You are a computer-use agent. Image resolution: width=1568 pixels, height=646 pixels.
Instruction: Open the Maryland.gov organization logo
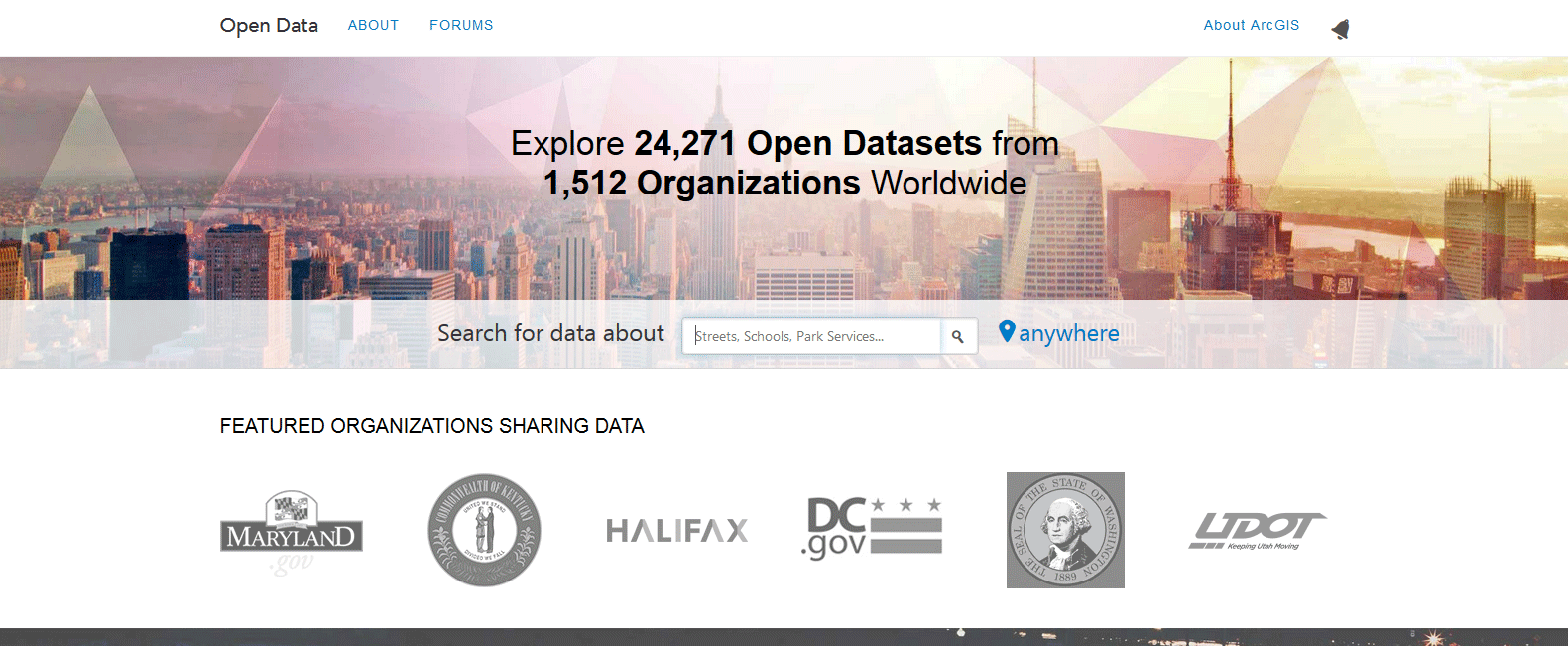point(291,531)
